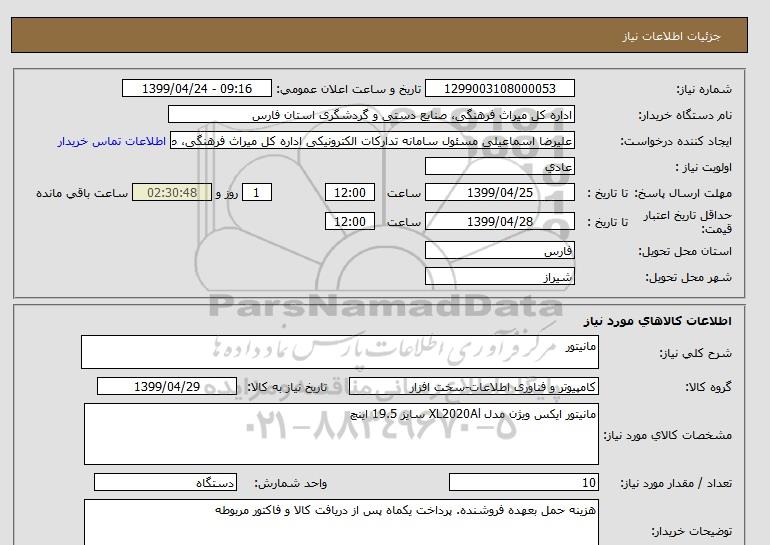
Task: Click the label واحد شمارش
Action: (290, 484)
